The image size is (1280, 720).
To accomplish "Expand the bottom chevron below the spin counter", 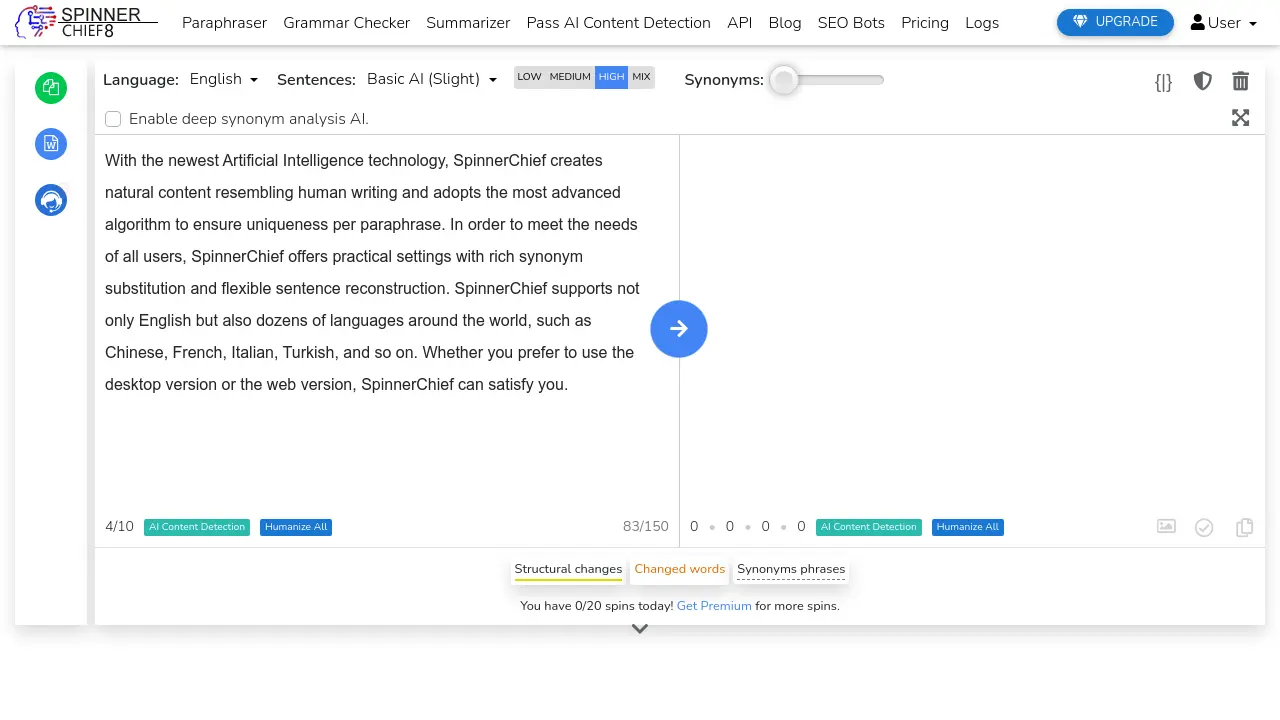I will pyautogui.click(x=640, y=629).
